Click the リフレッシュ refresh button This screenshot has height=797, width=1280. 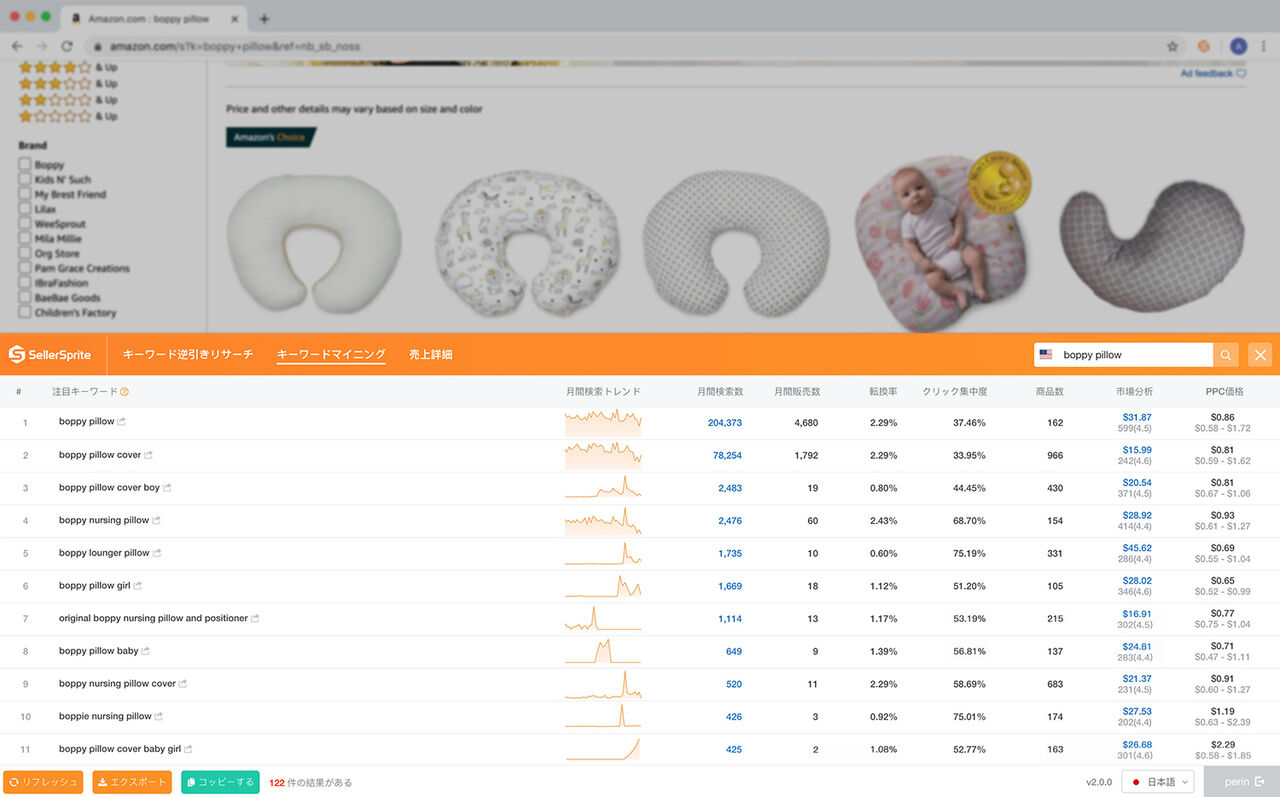43,782
